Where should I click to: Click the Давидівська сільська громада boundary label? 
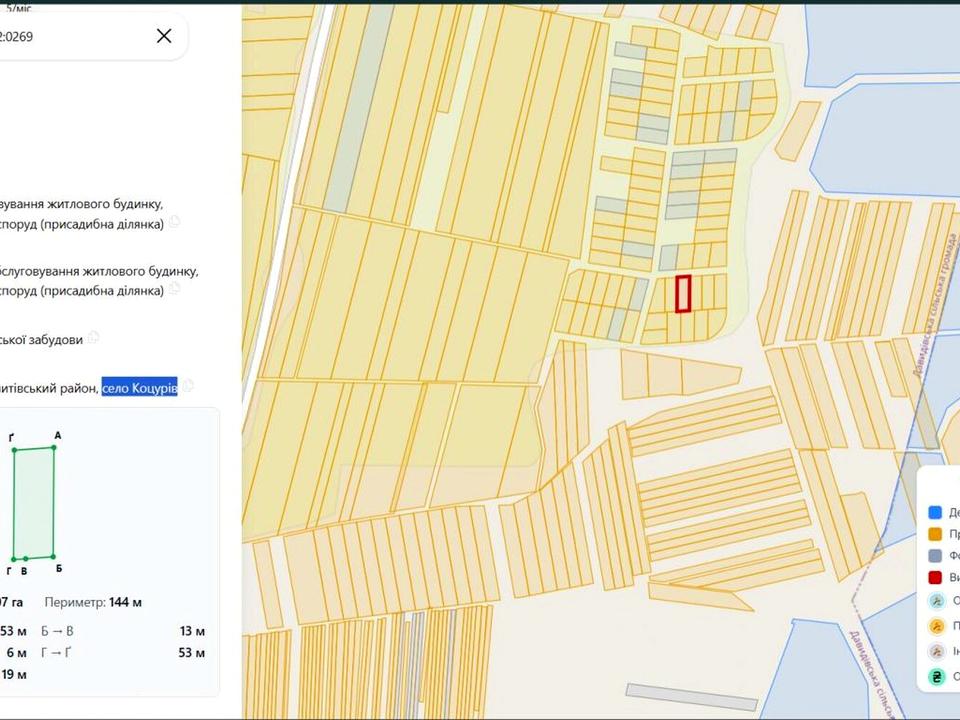935,304
